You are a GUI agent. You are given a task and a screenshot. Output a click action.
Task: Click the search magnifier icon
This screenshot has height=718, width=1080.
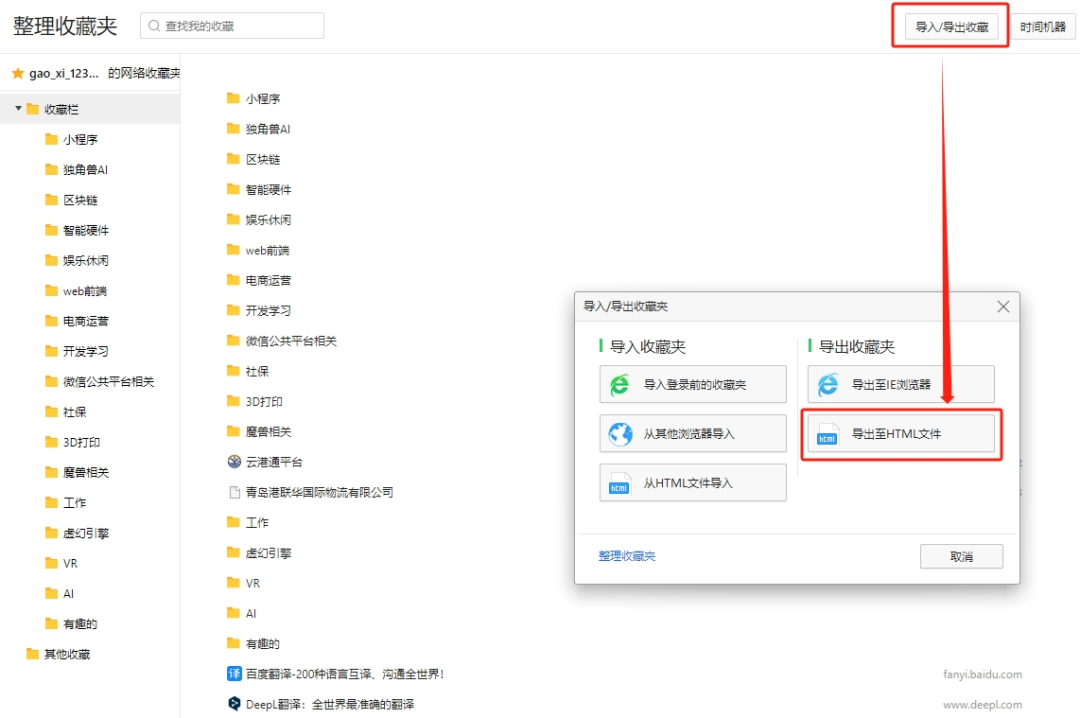(x=154, y=25)
